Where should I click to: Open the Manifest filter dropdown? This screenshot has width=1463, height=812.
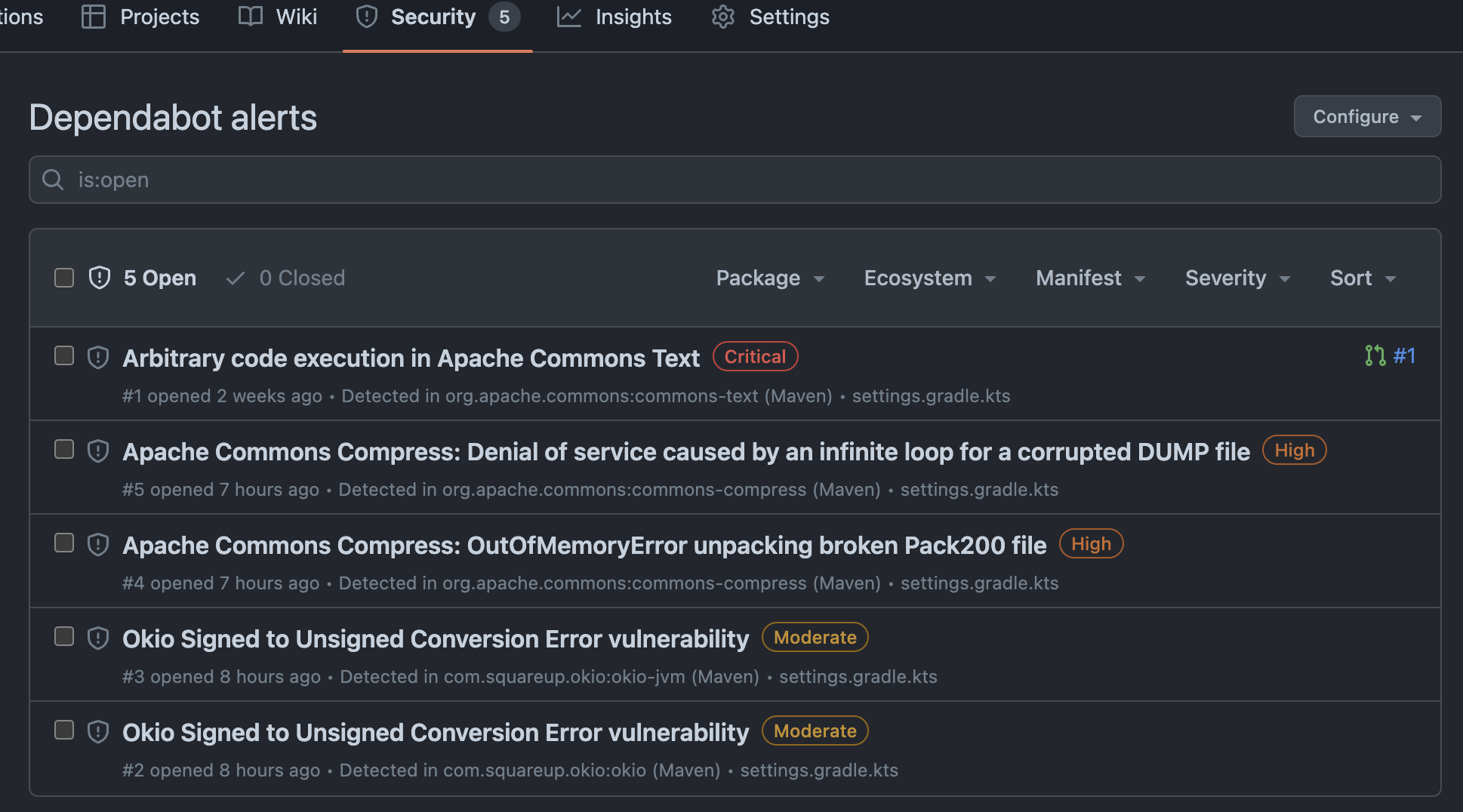tap(1091, 278)
